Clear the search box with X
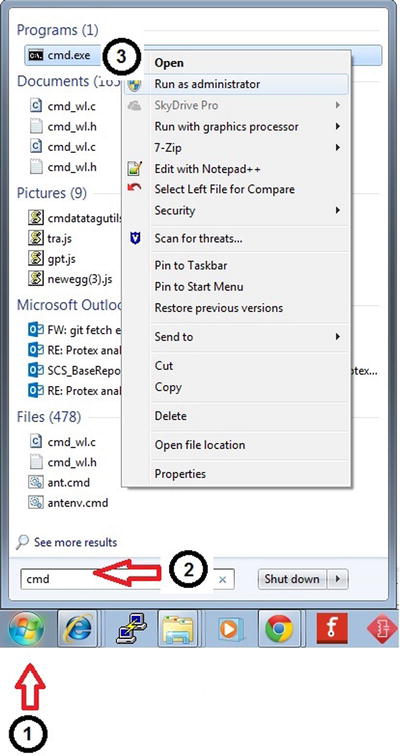 pos(223,580)
